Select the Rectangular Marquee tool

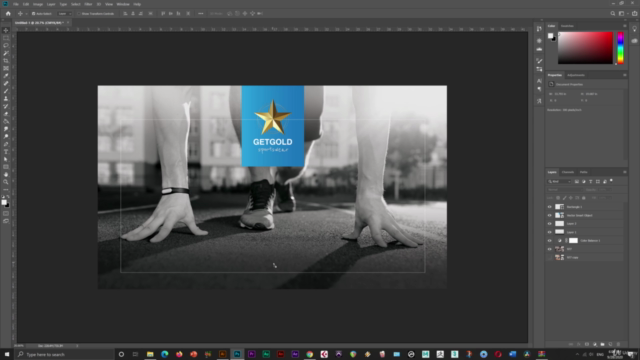pyautogui.click(x=6, y=38)
